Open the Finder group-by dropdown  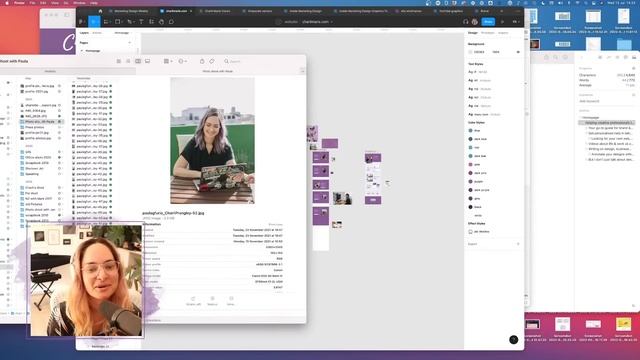point(168,61)
